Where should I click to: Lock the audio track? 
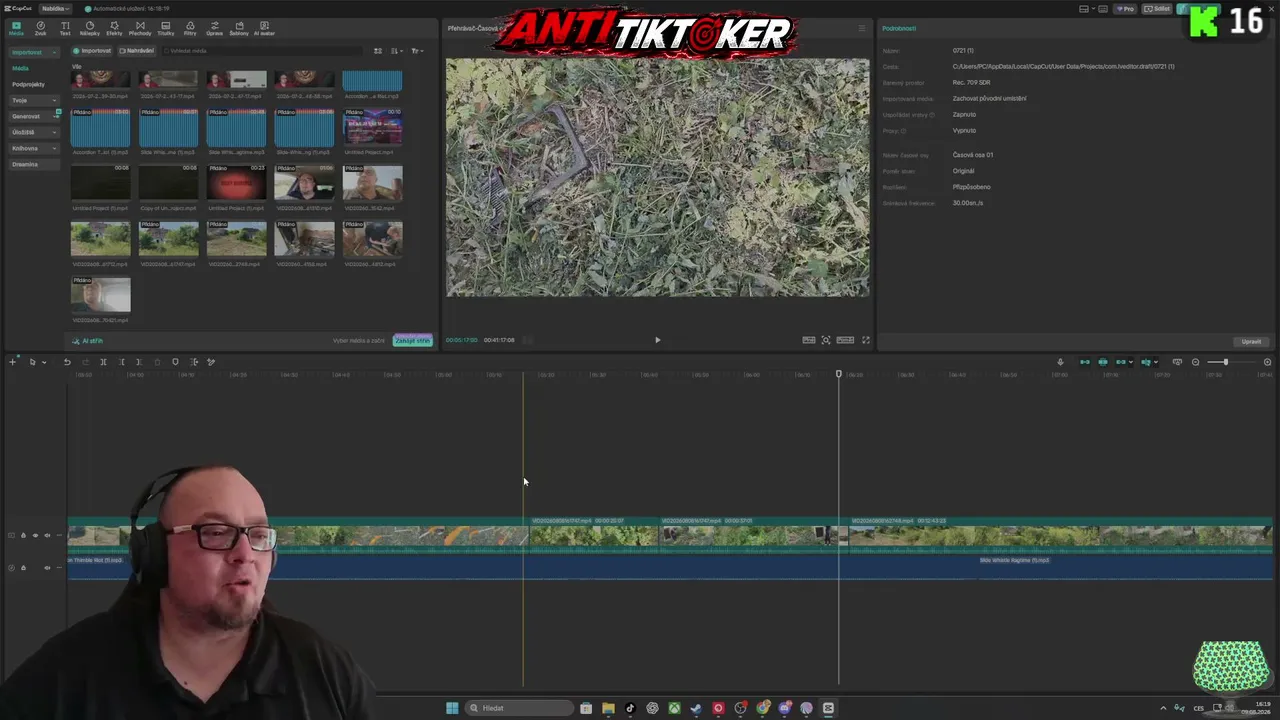(23, 568)
